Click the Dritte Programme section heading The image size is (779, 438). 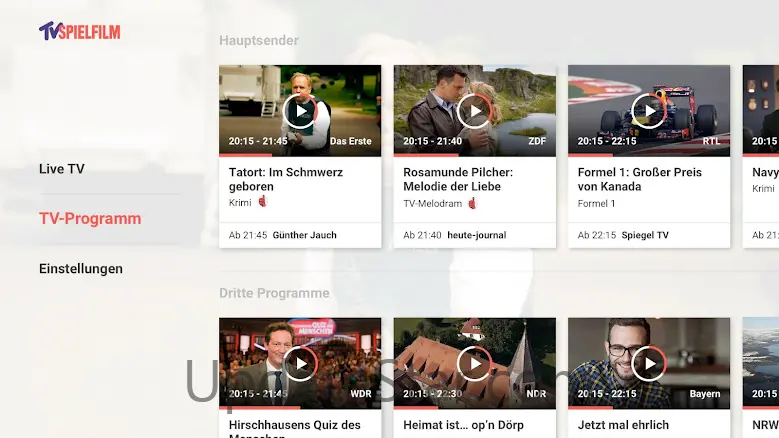point(274,293)
